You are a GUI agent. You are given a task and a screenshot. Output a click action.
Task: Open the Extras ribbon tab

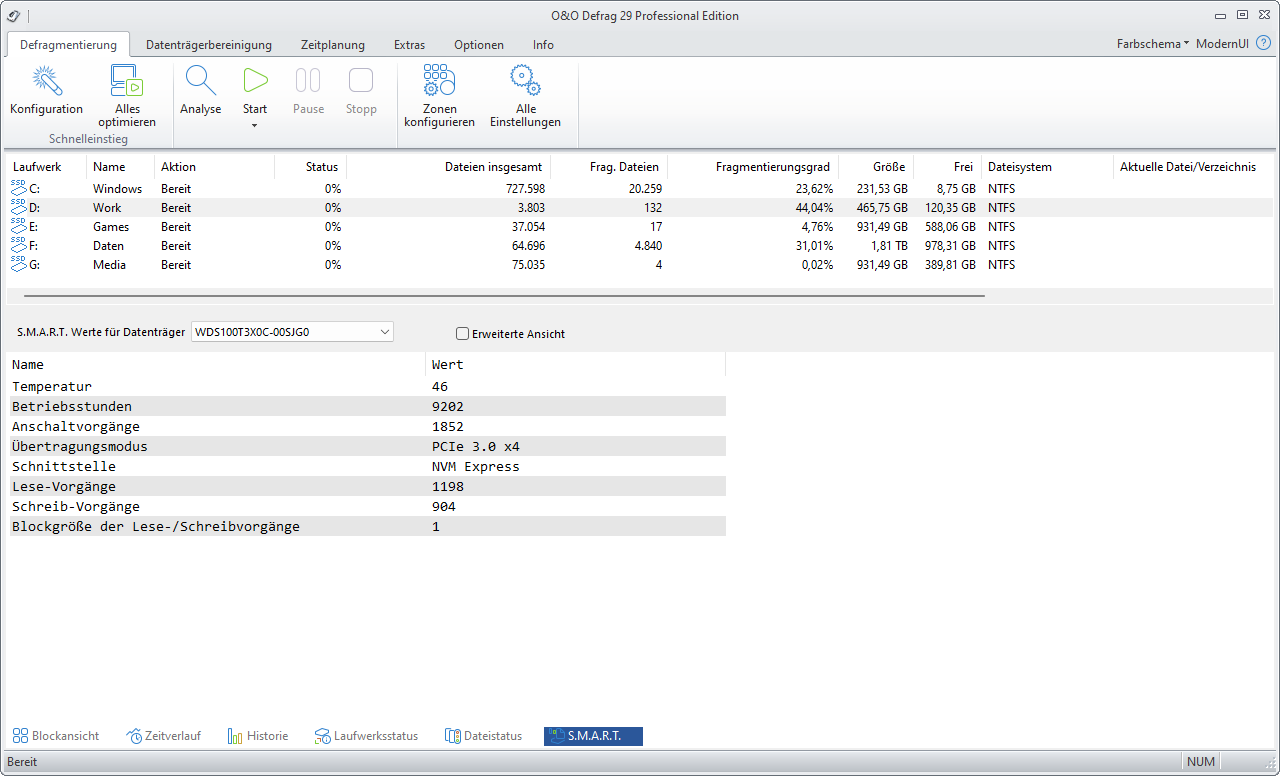tap(409, 45)
